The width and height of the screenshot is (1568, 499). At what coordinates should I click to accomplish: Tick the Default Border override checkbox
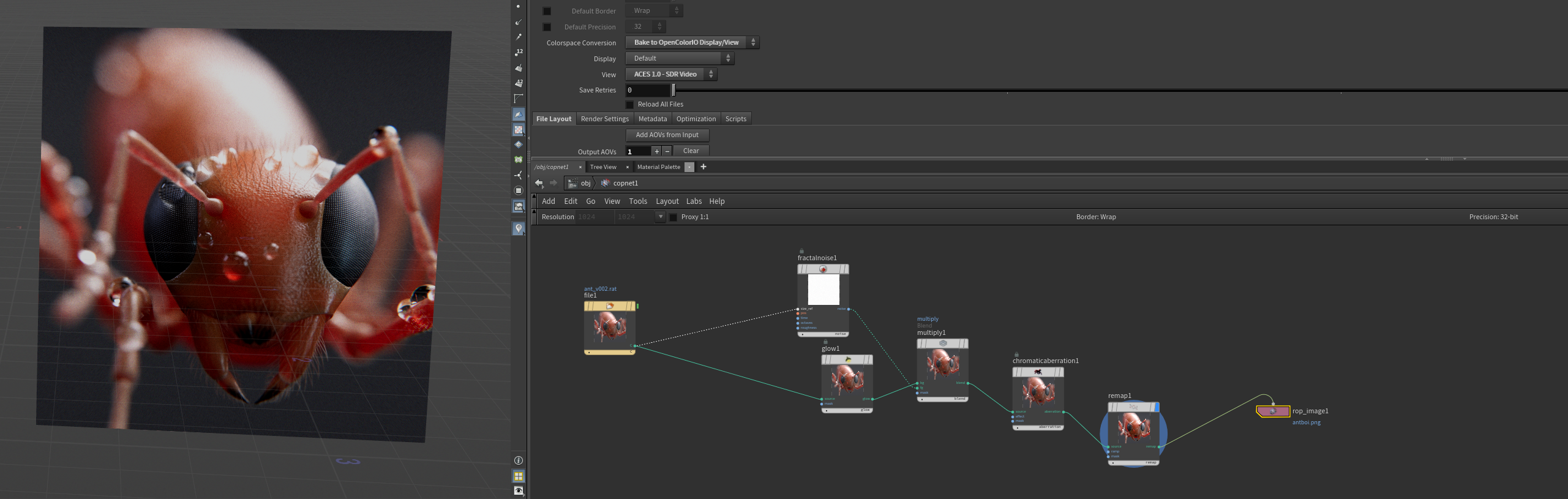pos(547,11)
